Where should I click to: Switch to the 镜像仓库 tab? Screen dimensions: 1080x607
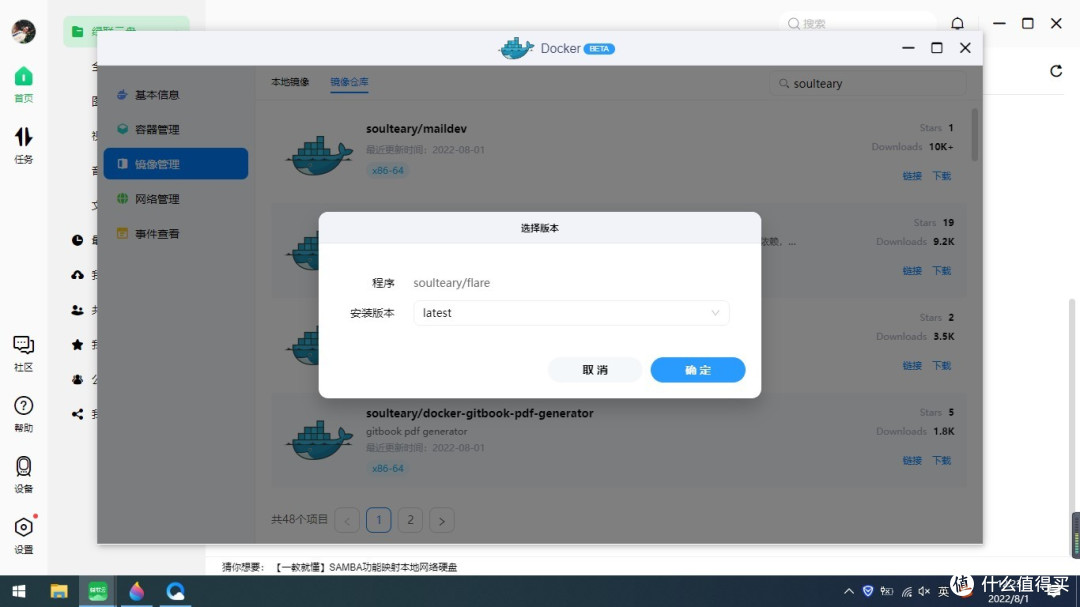(x=349, y=82)
